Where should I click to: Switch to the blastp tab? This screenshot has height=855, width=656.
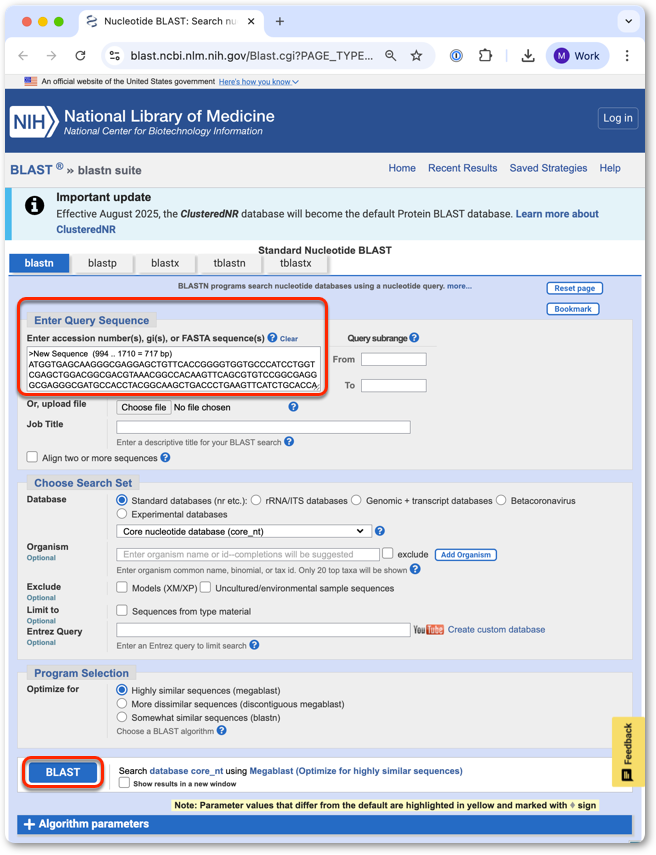[x=103, y=263]
